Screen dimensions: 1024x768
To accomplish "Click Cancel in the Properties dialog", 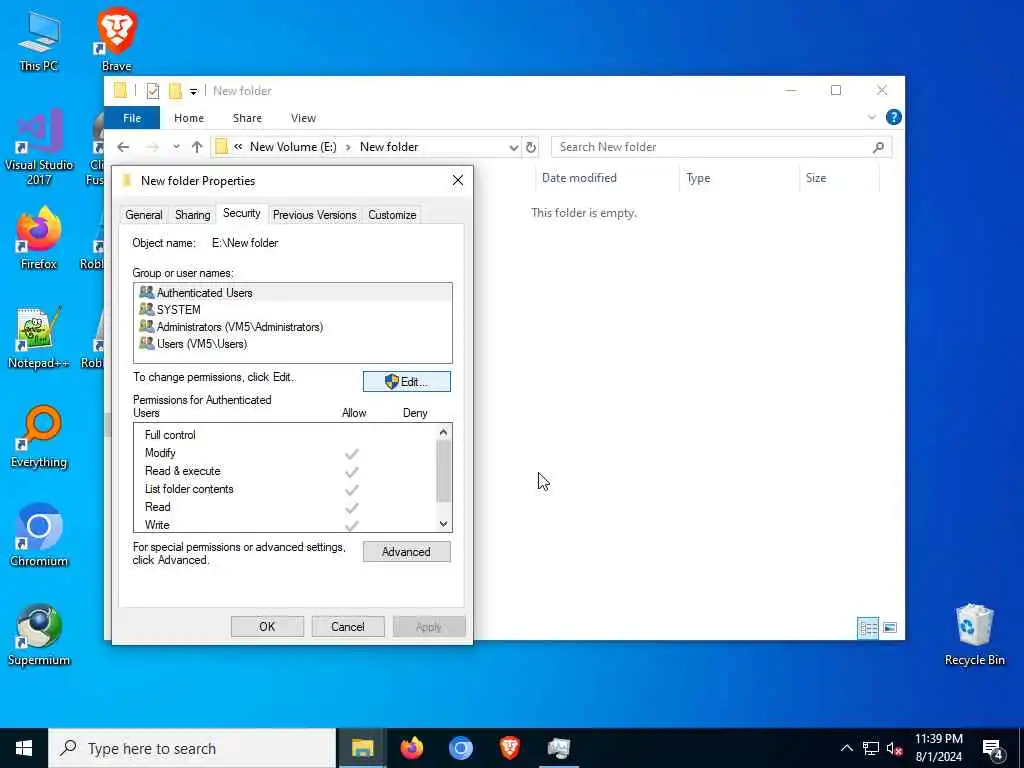I will coord(347,626).
